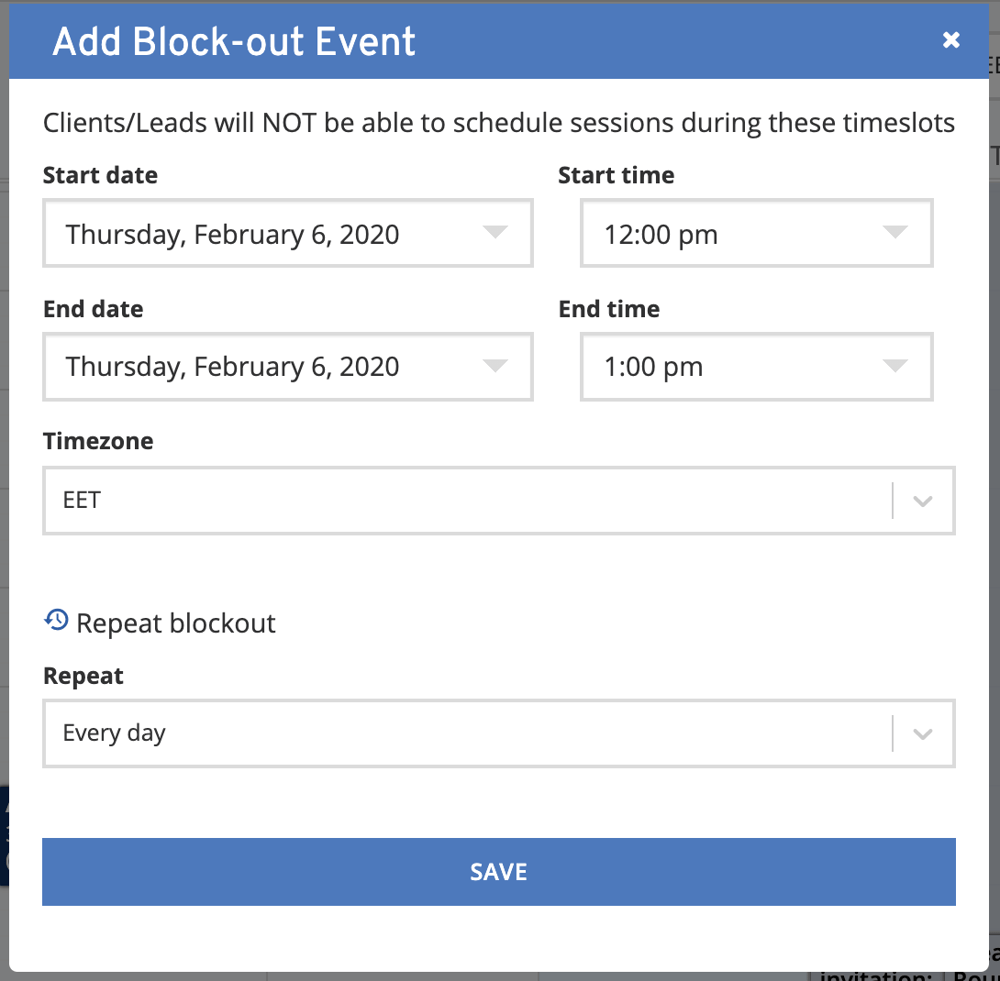Click the Start time dropdown arrow
This screenshot has height=981, width=1000.
point(894,233)
